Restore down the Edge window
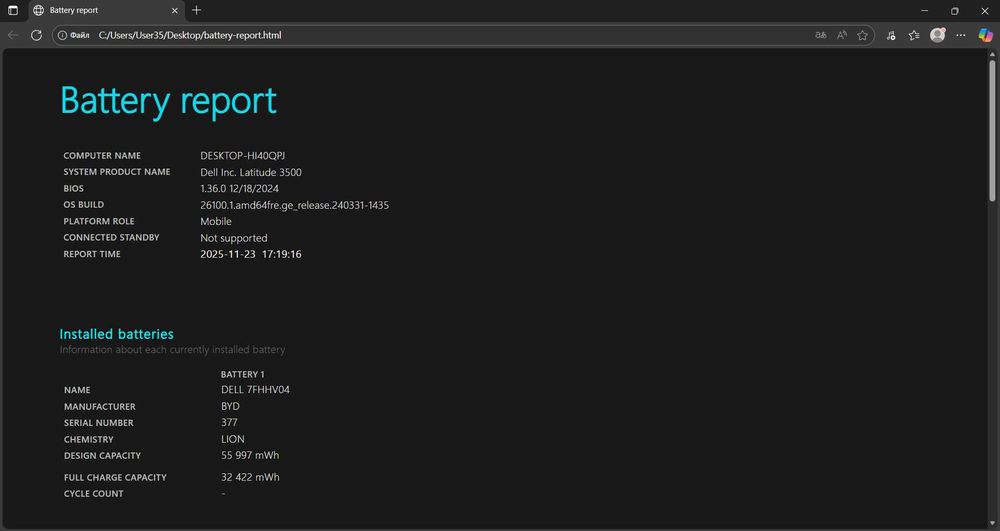Image resolution: width=1000 pixels, height=531 pixels. [x=955, y=10]
